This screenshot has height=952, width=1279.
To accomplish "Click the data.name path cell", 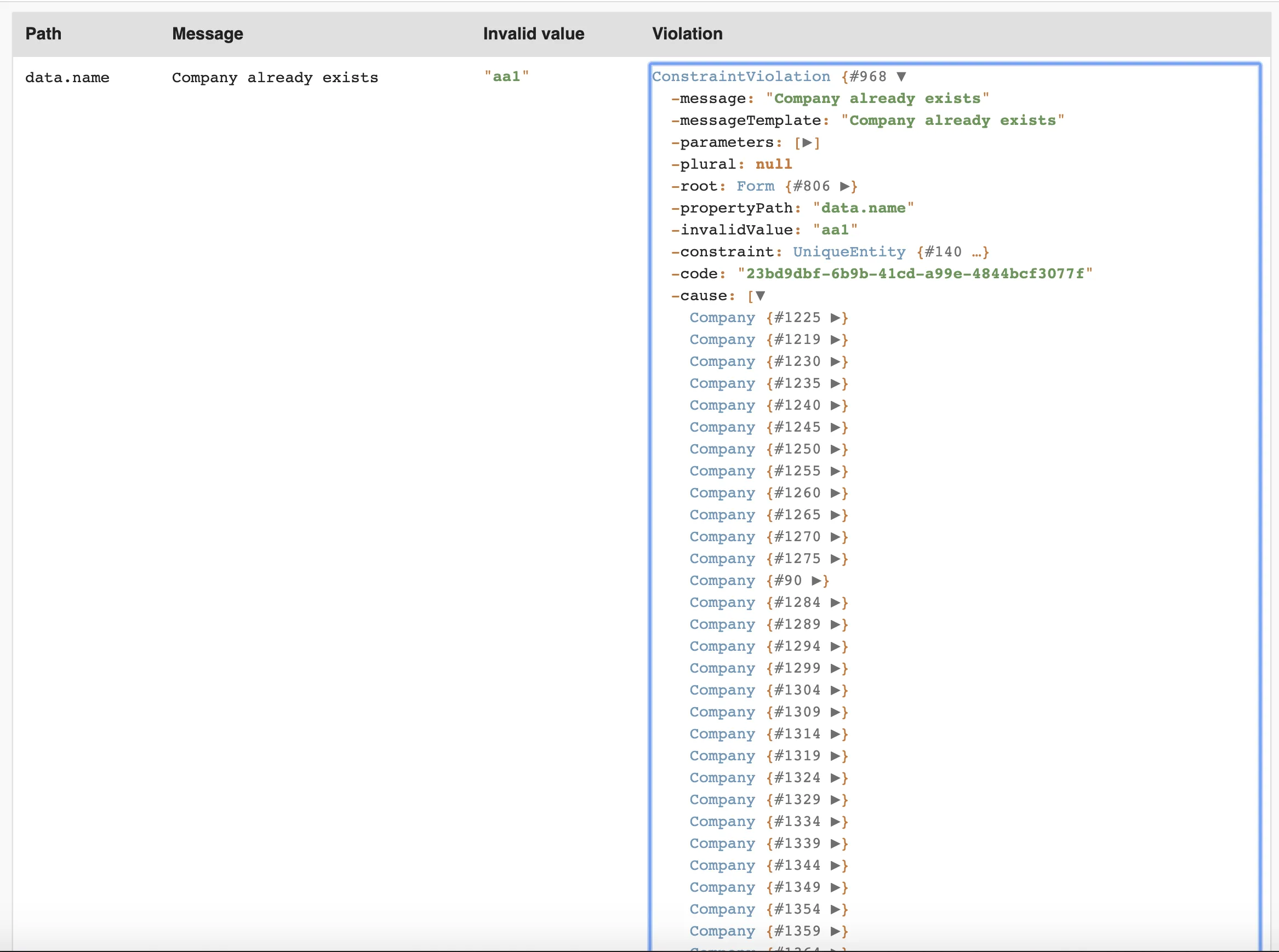I will coord(67,78).
